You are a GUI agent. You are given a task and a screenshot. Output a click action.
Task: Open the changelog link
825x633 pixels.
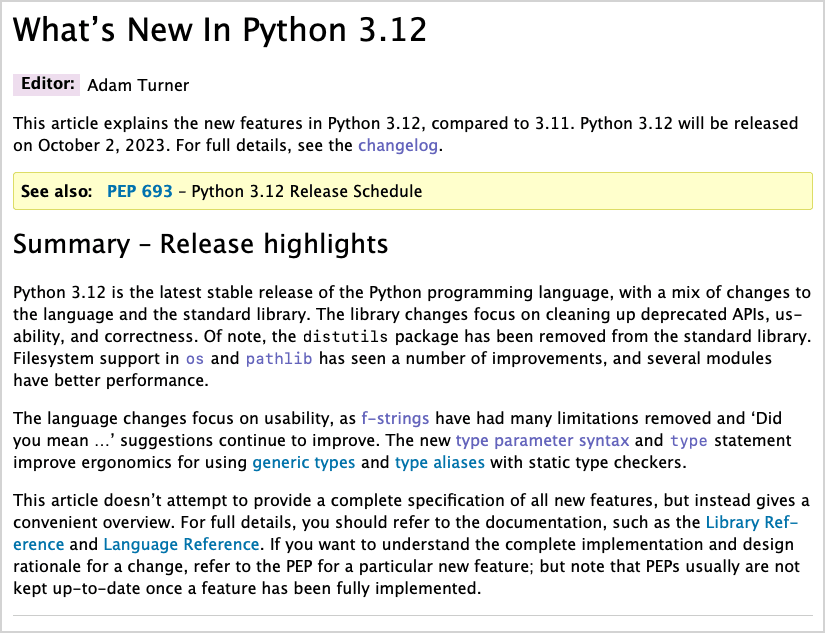click(x=398, y=145)
